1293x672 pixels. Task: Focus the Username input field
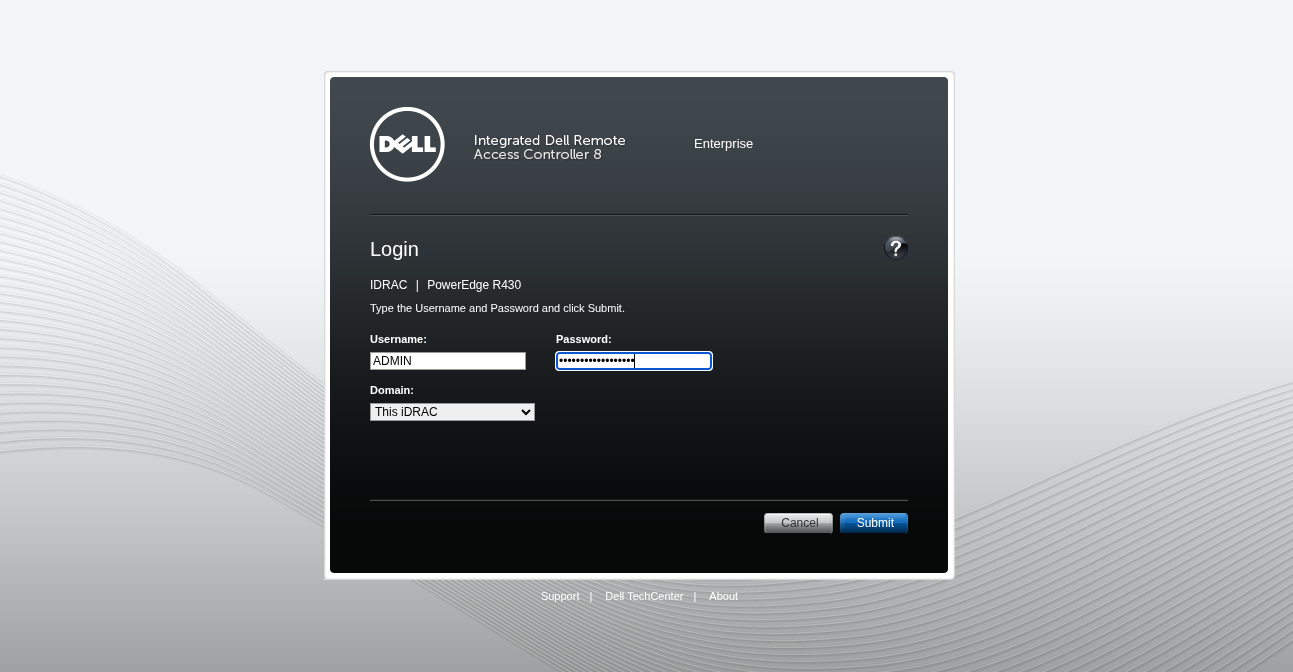coord(447,360)
